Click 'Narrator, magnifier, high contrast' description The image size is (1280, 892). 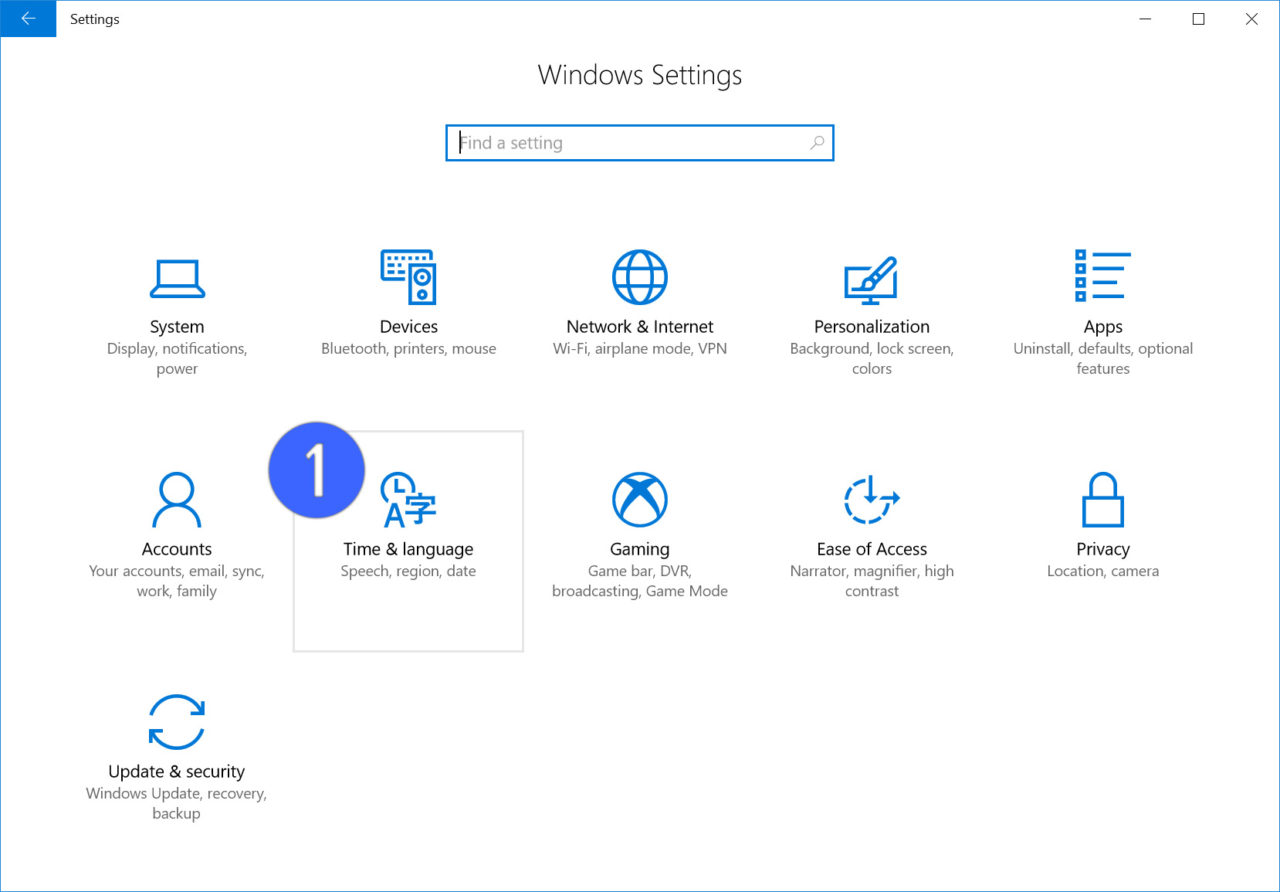(x=872, y=581)
